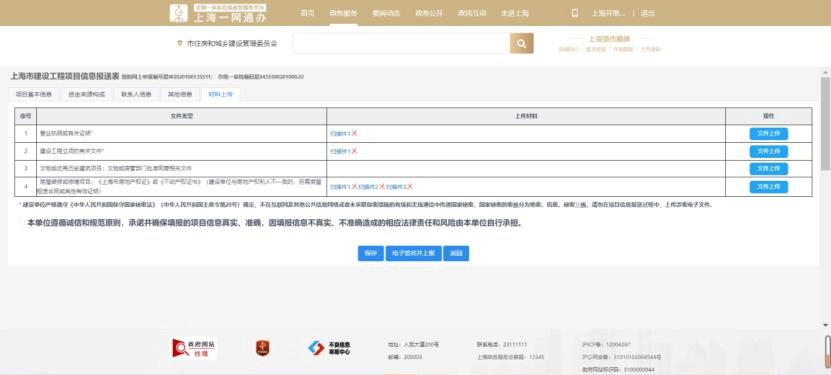This screenshot has width=831, height=375.
Task: Switch to the 项目基本信息 tab
Action: pos(34,95)
